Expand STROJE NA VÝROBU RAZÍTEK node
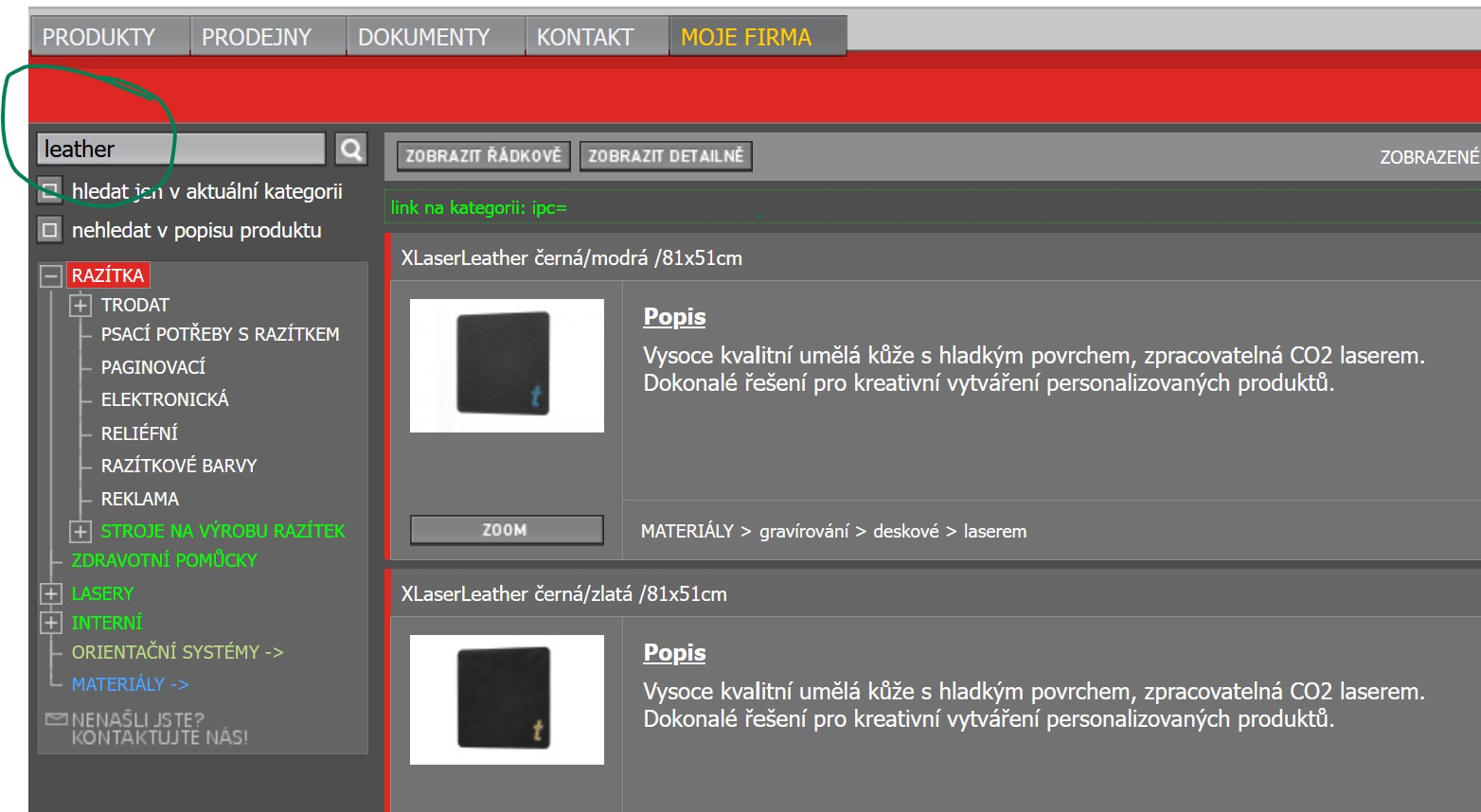 80,532
